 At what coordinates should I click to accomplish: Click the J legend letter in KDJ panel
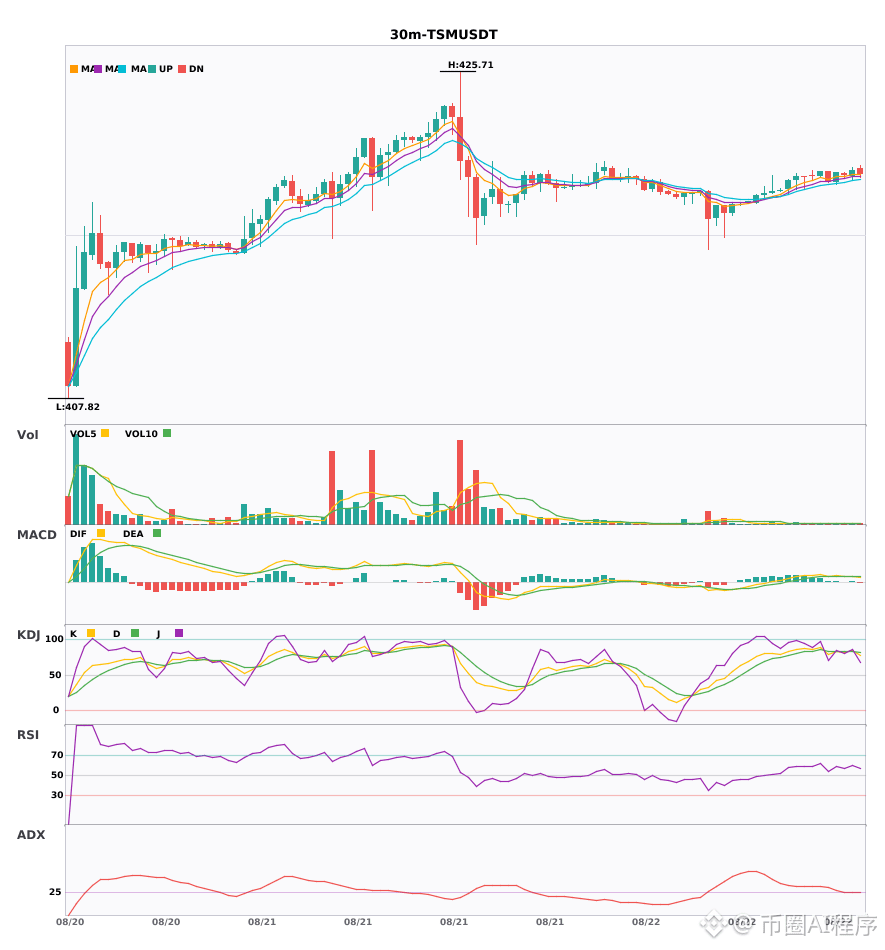click(x=158, y=634)
